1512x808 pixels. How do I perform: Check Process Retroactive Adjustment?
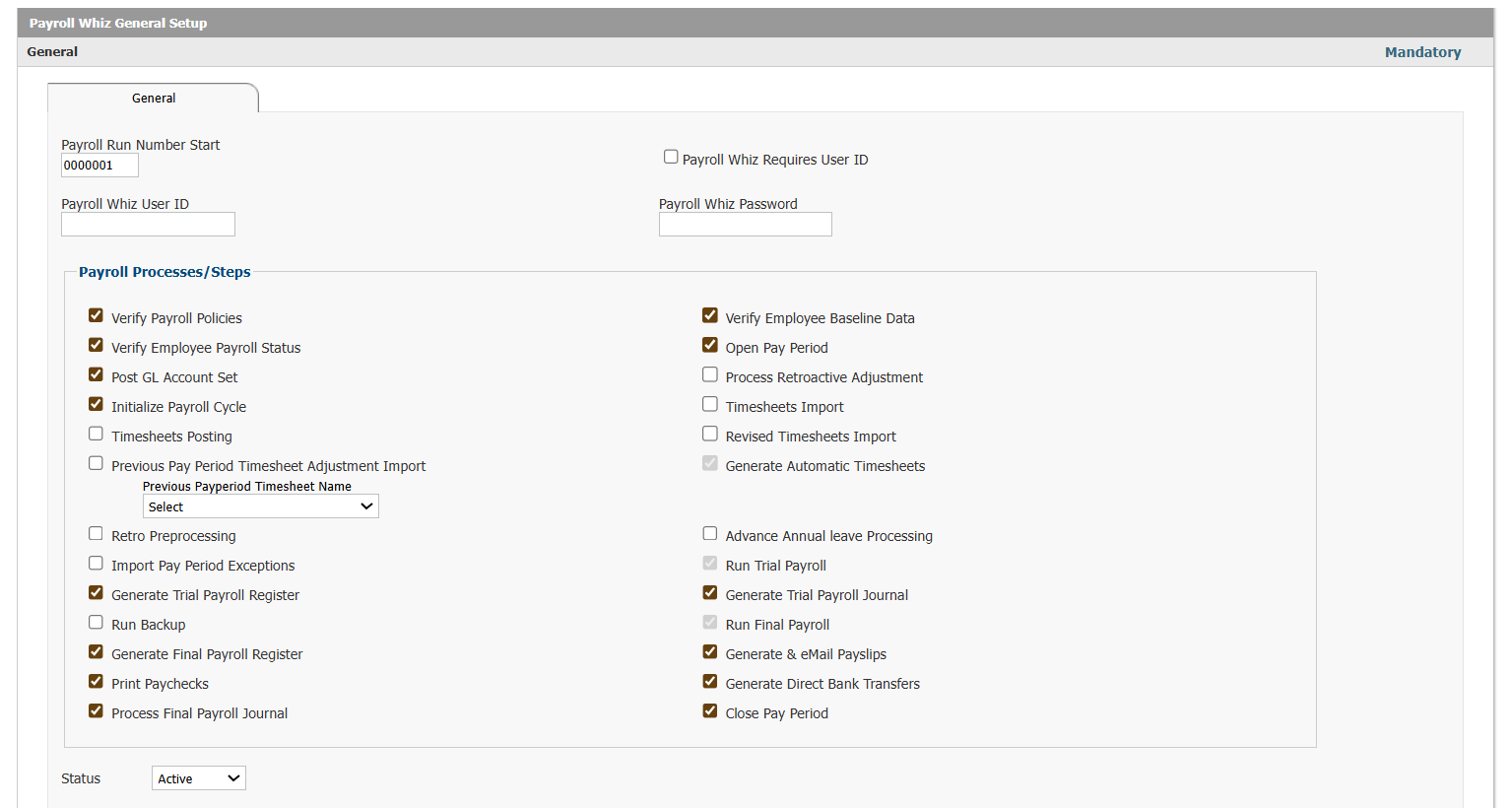coord(710,374)
